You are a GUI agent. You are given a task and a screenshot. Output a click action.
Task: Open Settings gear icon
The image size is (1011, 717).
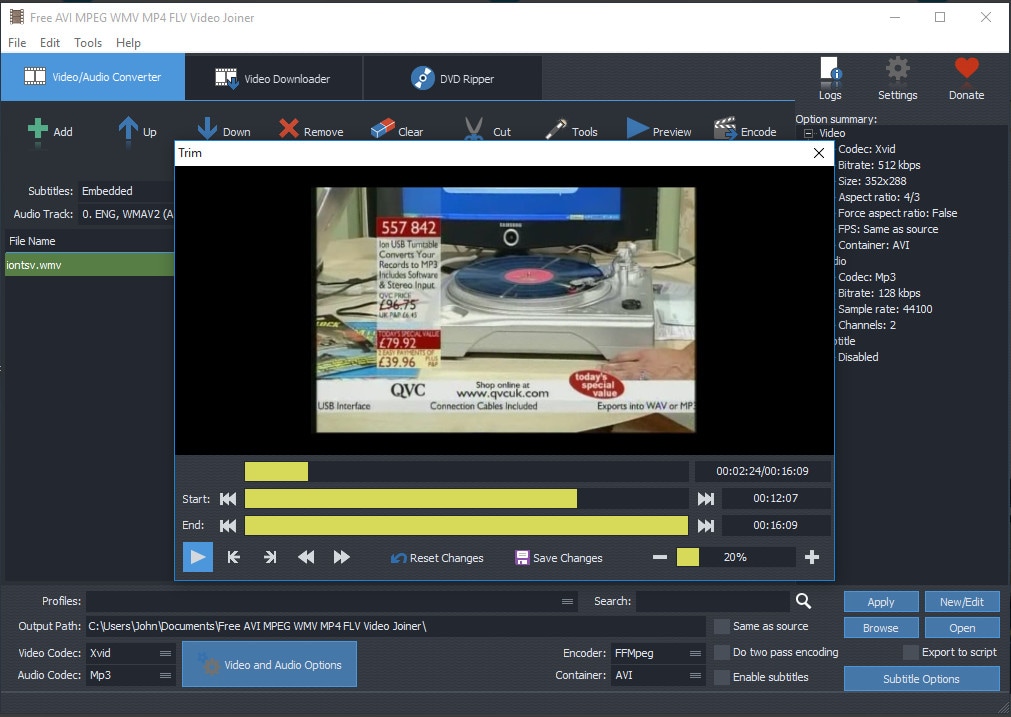pos(897,70)
